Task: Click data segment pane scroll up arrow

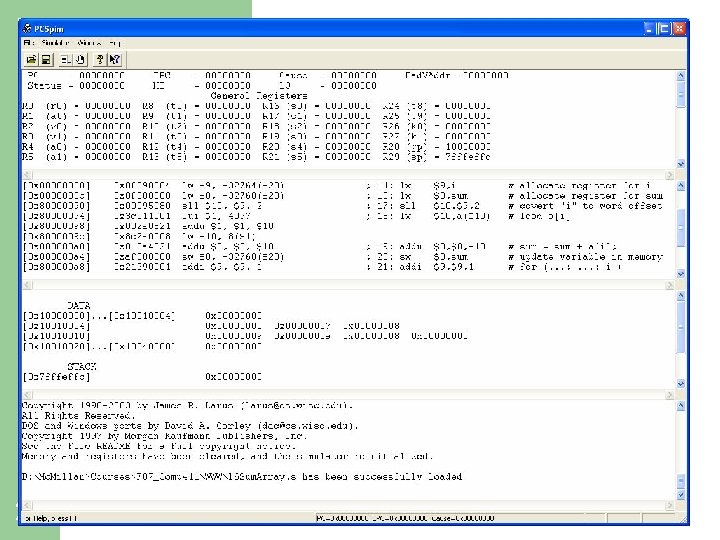Action: [681, 296]
